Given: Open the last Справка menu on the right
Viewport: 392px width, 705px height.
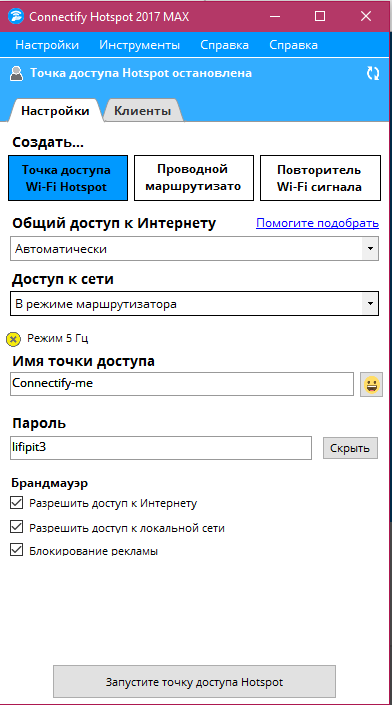Looking at the screenshot, I should (293, 45).
